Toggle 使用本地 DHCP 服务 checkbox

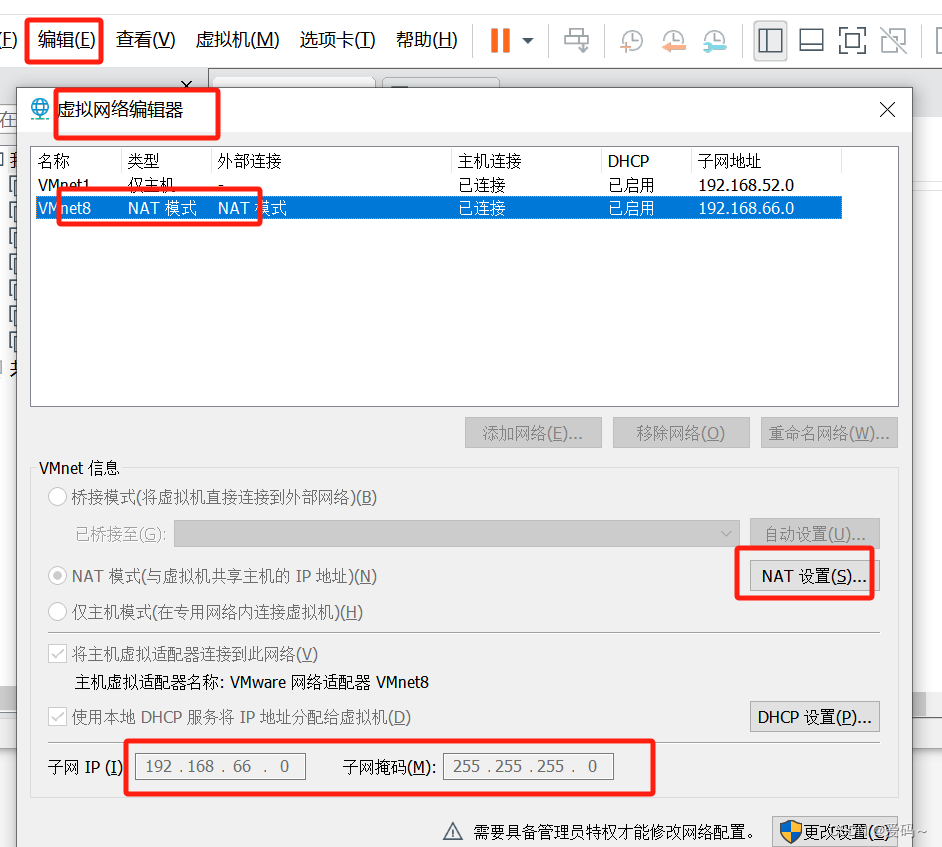[x=58, y=717]
